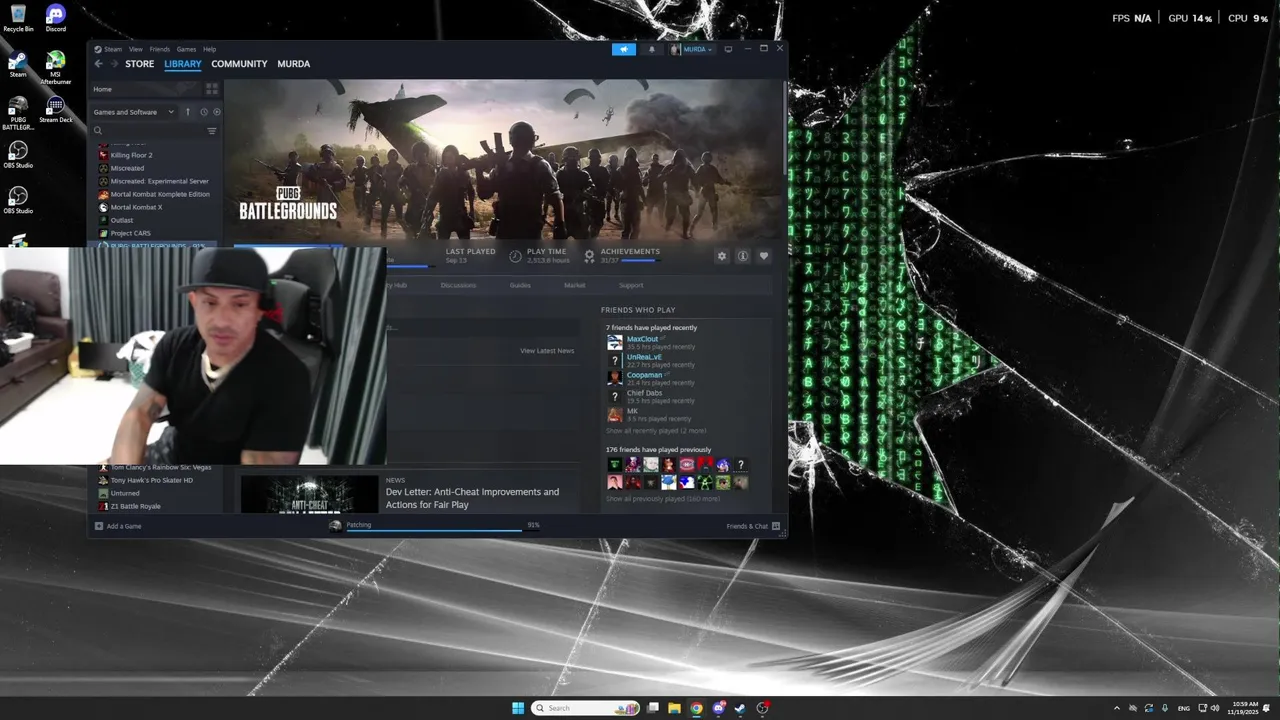Toggle sort order arrow in library sidebar
The height and width of the screenshot is (720, 1280).
(187, 112)
